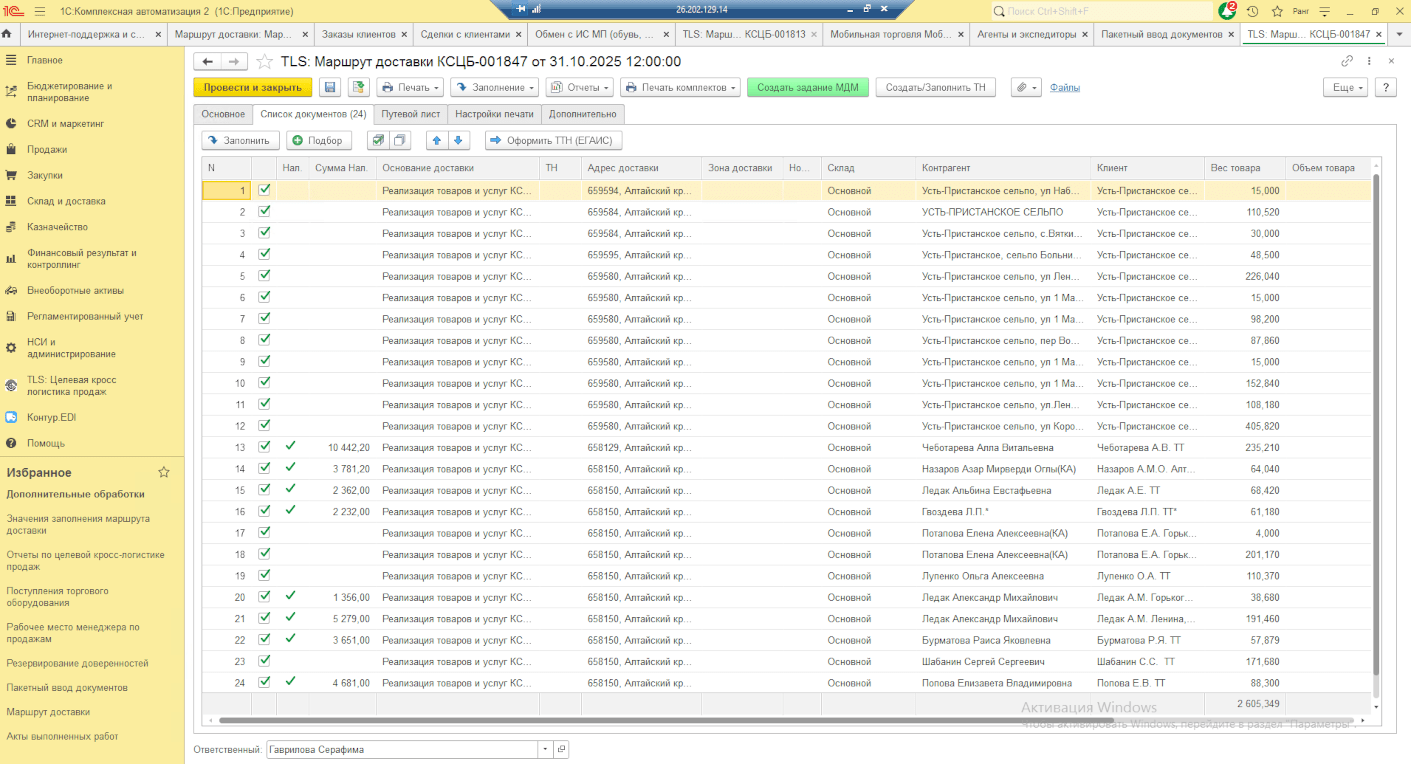Move row down with the blue down arrow
Screen dimensions: 1411x764
click(x=458, y=141)
